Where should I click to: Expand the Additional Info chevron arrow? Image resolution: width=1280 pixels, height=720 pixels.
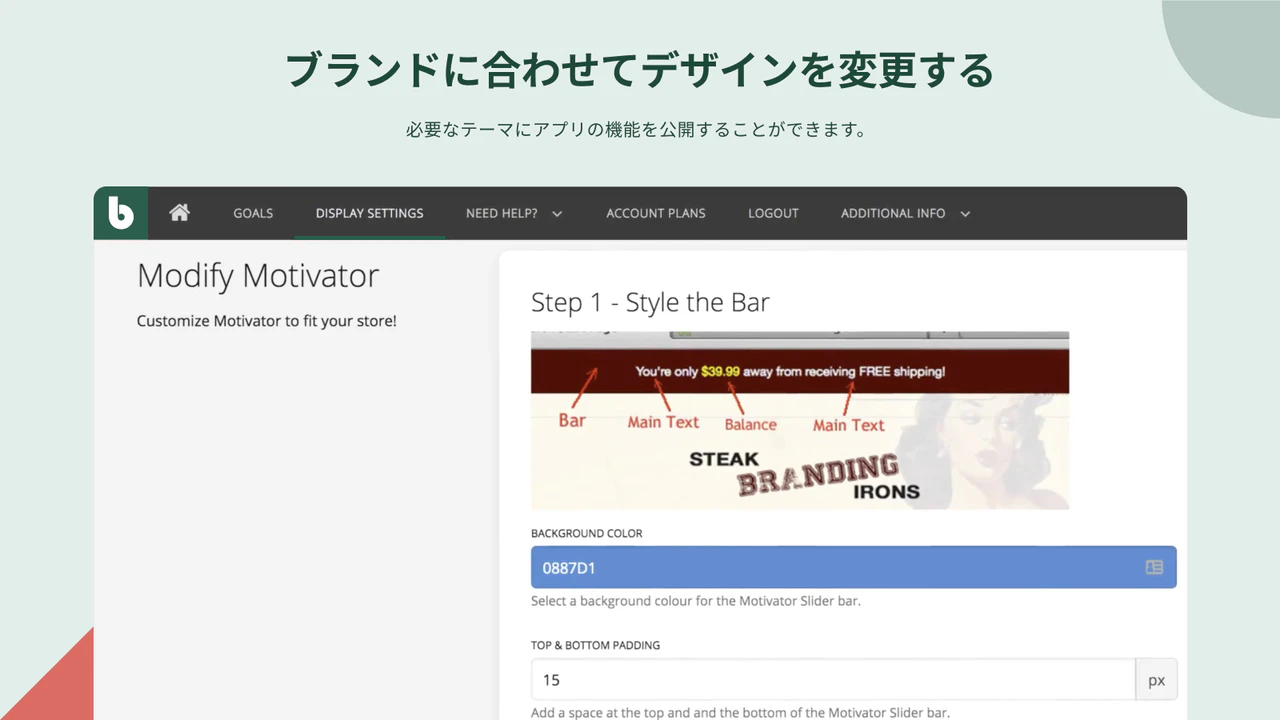click(x=965, y=214)
